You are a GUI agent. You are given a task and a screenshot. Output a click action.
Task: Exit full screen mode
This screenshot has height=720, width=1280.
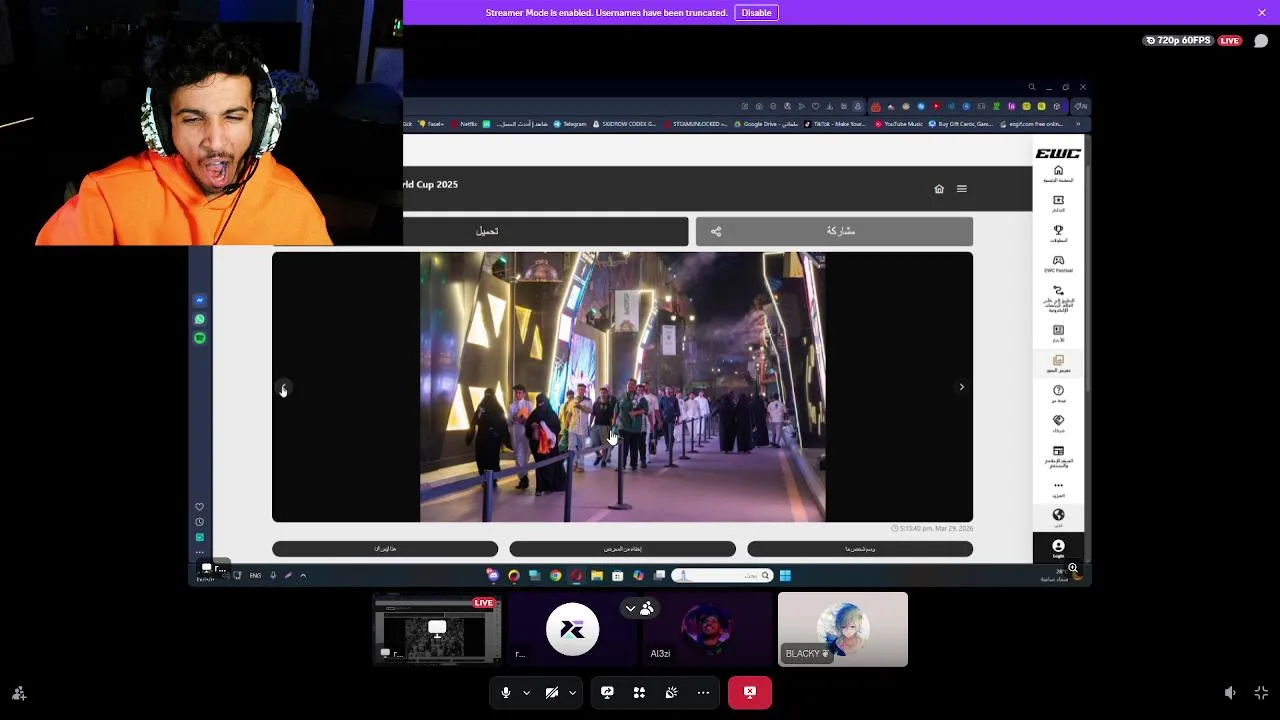(1261, 692)
